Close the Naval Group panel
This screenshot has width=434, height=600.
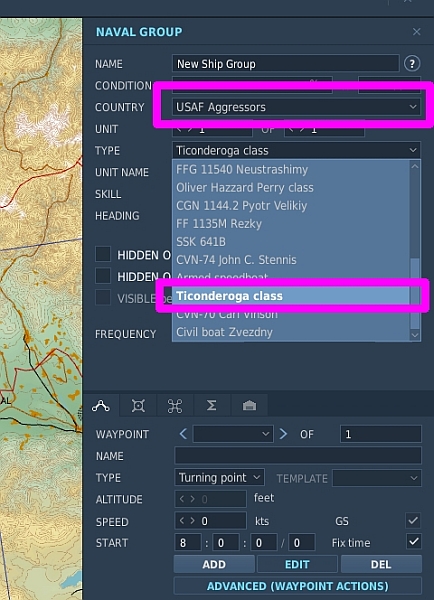(416, 32)
